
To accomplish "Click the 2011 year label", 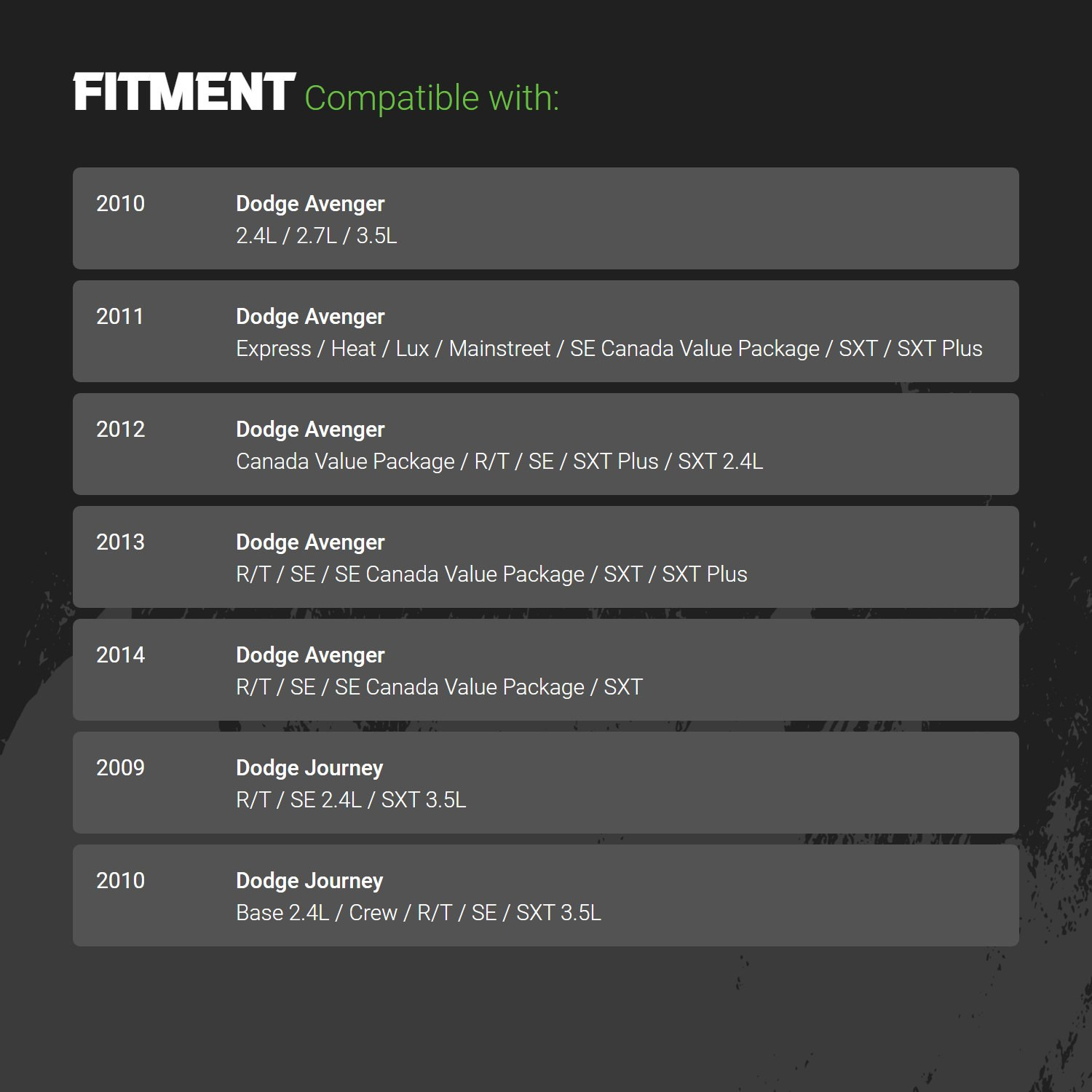I will pos(120,317).
